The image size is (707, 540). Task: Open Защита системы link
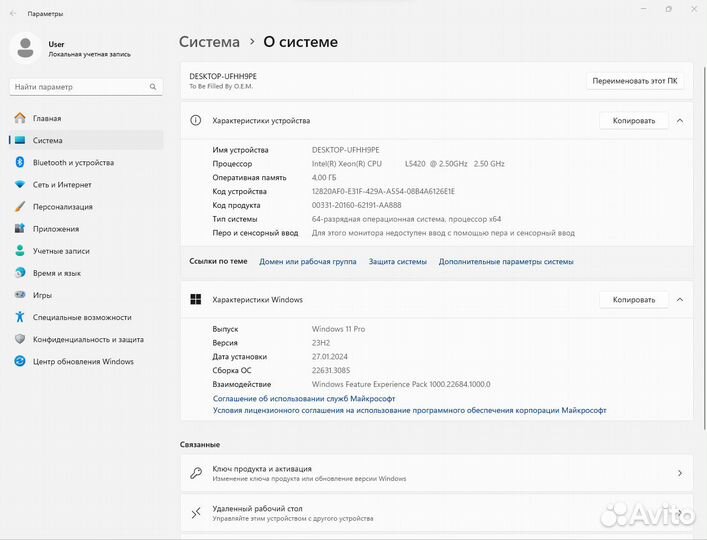point(398,261)
